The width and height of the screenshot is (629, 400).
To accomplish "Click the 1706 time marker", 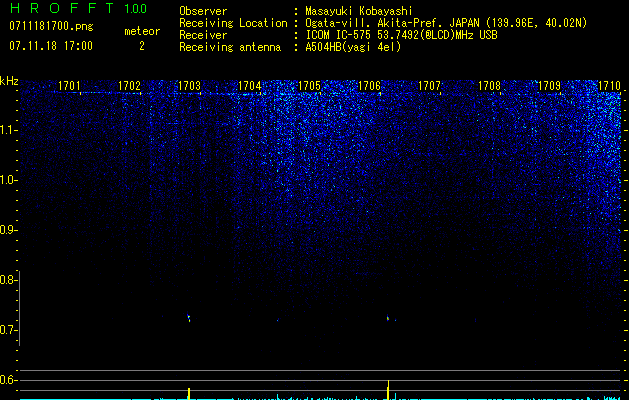I will tap(369, 86).
